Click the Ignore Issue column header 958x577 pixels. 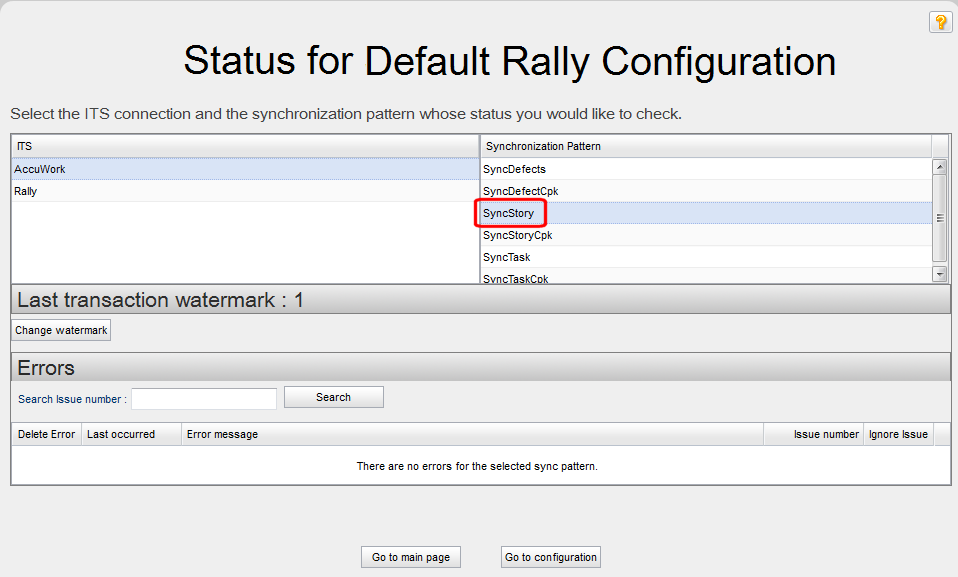pyautogui.click(x=897, y=434)
